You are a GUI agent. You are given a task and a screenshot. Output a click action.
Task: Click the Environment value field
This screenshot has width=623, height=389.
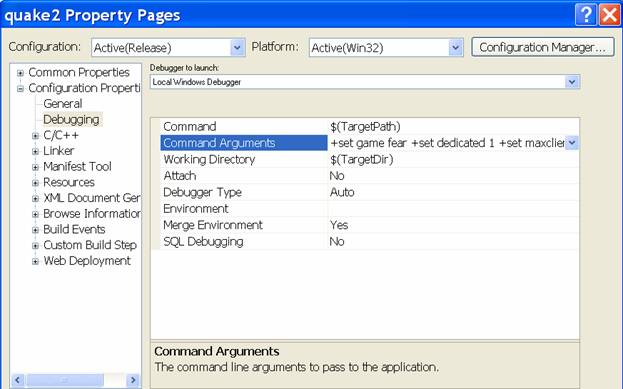click(x=453, y=209)
